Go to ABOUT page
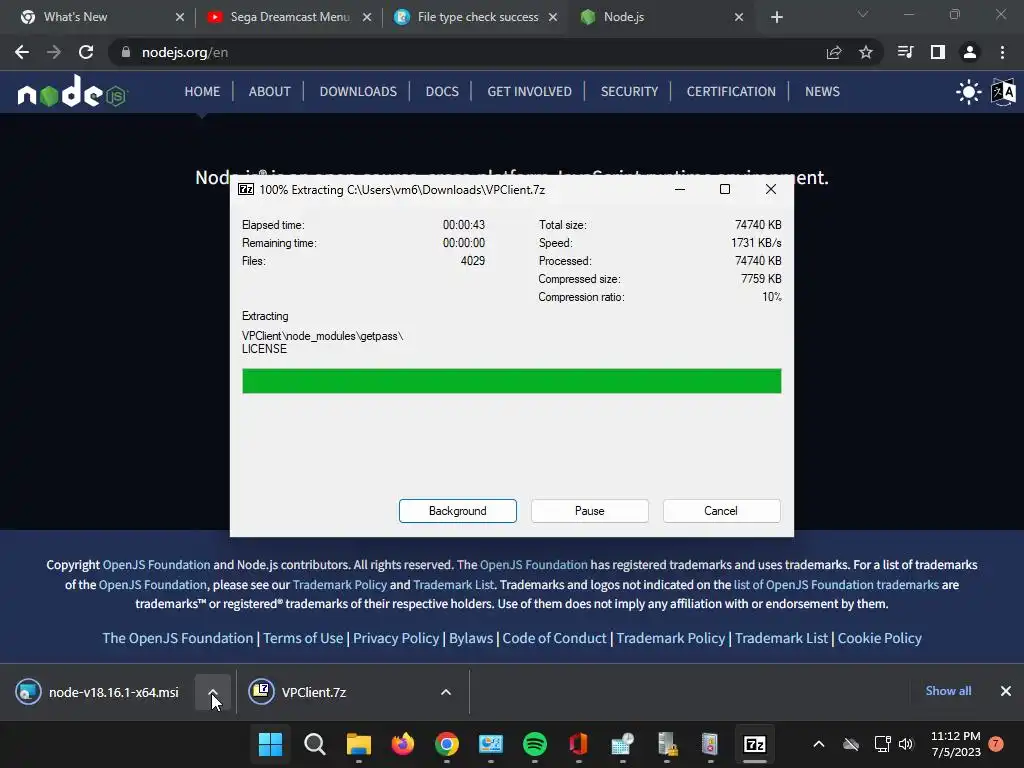 click(x=269, y=91)
